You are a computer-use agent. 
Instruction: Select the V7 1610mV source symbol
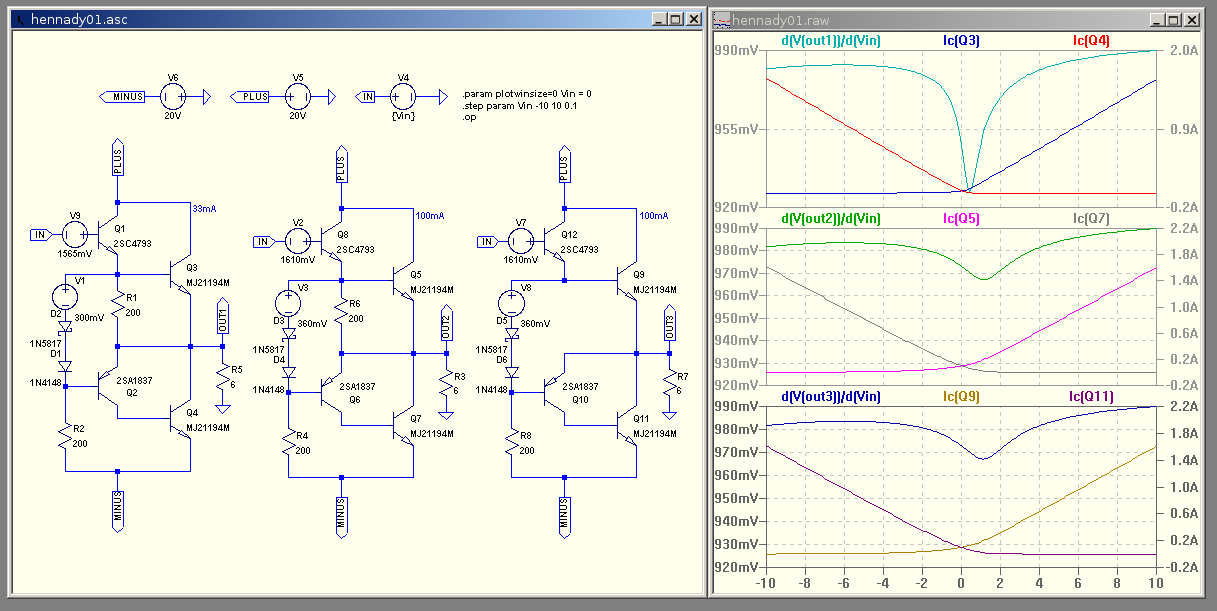pos(522,241)
